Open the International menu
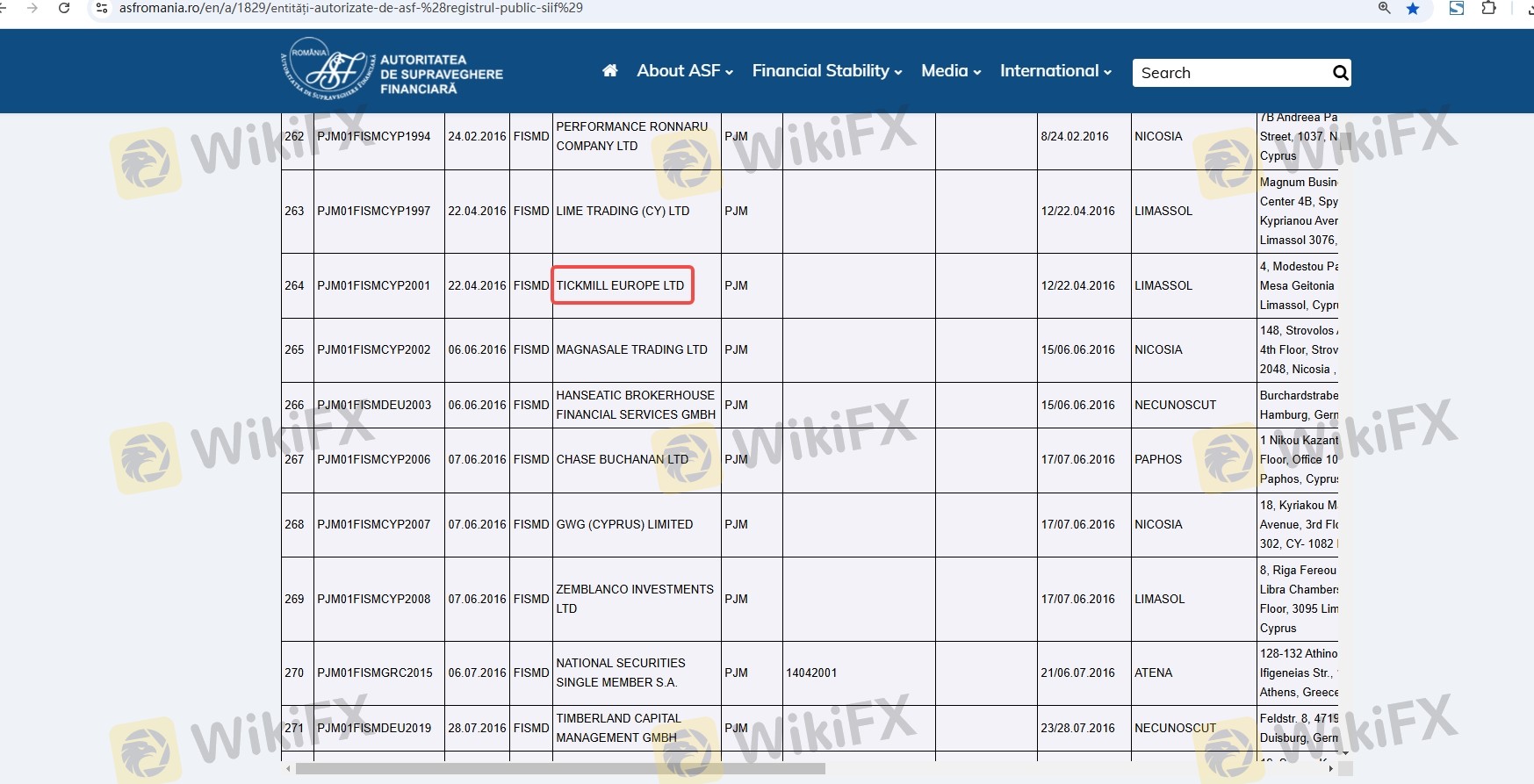The image size is (1534, 784). coord(1055,71)
